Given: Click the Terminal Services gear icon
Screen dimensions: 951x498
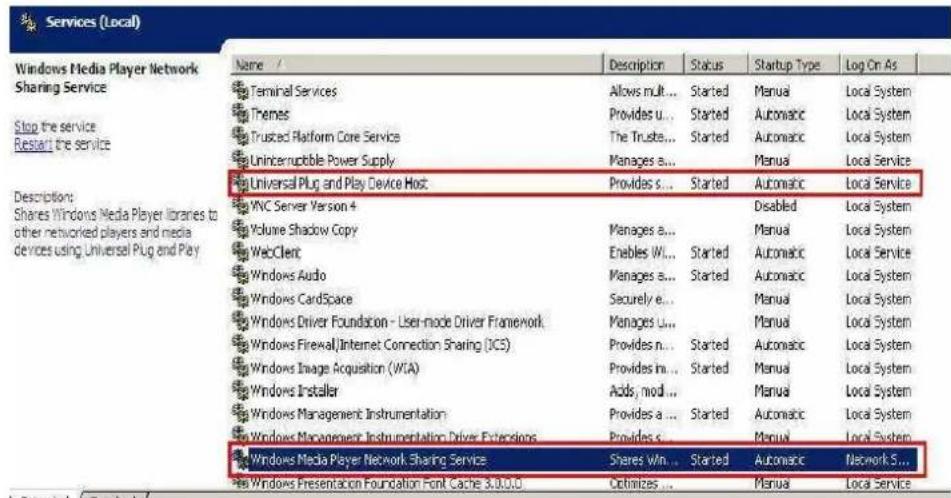Looking at the screenshot, I should [241, 91].
